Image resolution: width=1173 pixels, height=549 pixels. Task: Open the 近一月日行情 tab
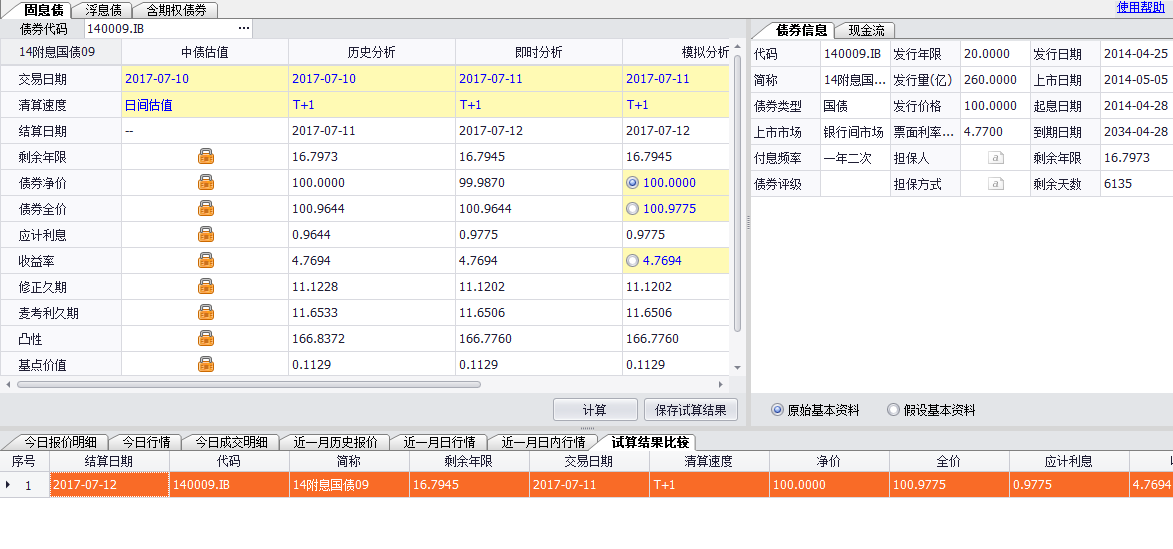pyautogui.click(x=439, y=442)
